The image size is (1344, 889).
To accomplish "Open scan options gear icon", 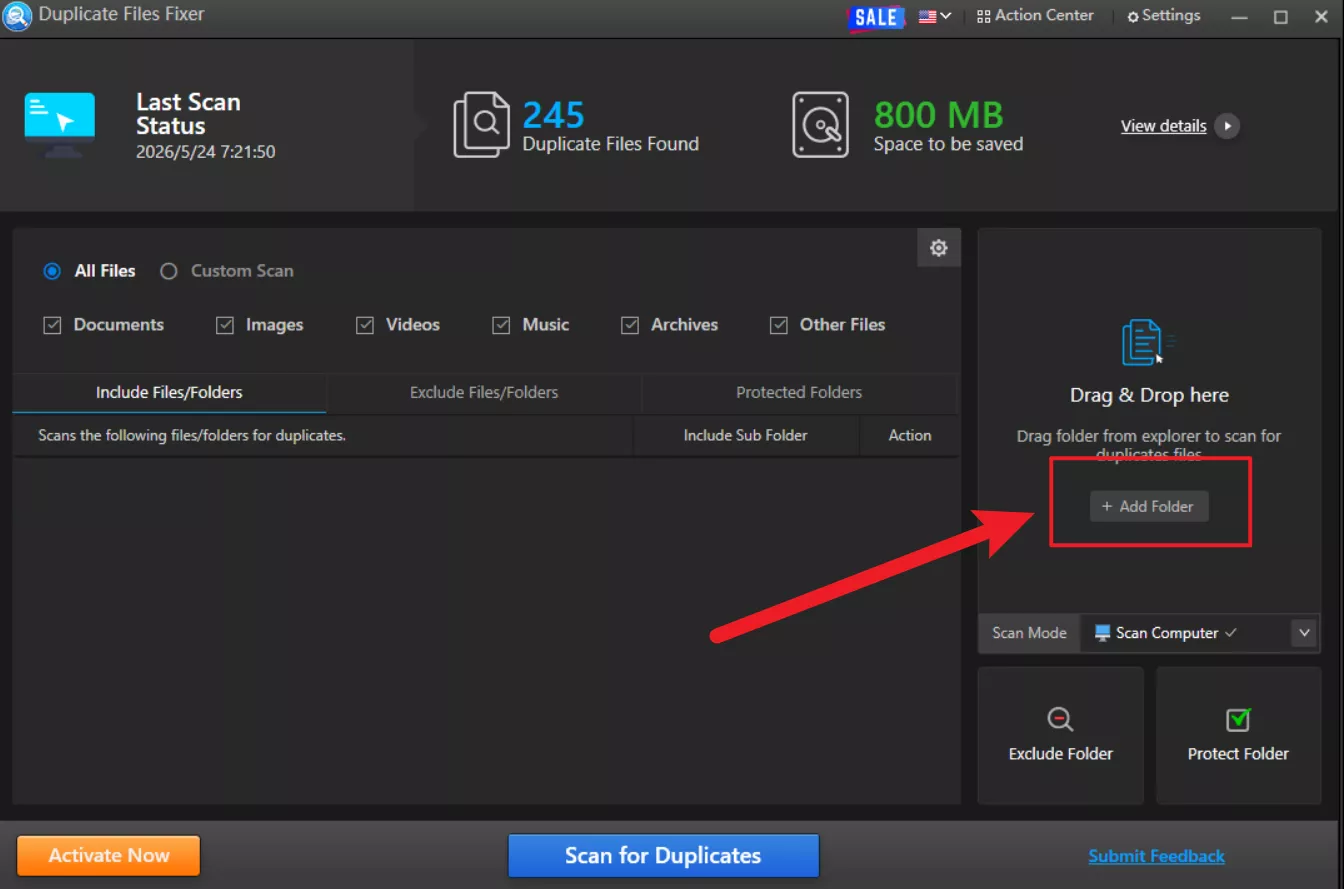I will tap(939, 248).
